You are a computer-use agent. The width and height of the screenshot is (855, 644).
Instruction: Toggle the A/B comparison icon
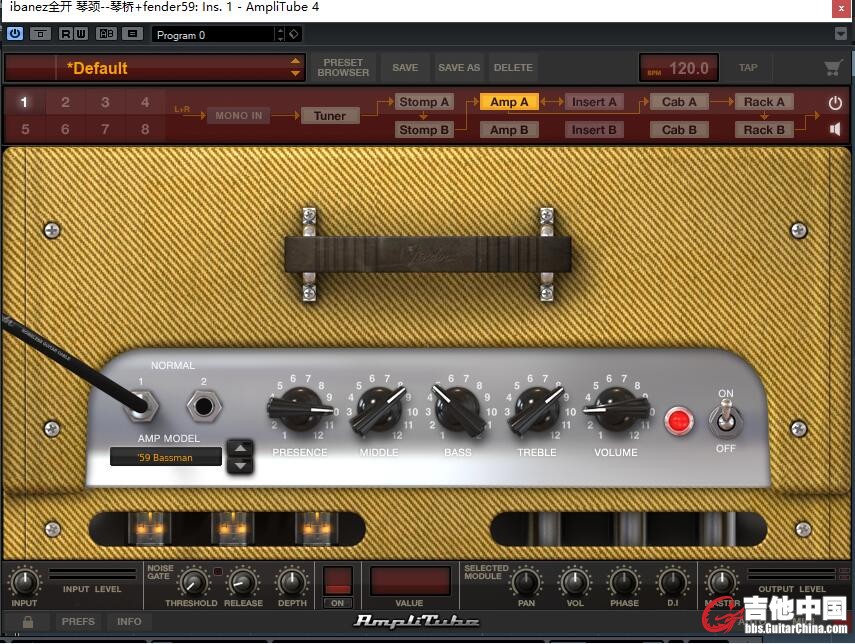(x=106, y=34)
